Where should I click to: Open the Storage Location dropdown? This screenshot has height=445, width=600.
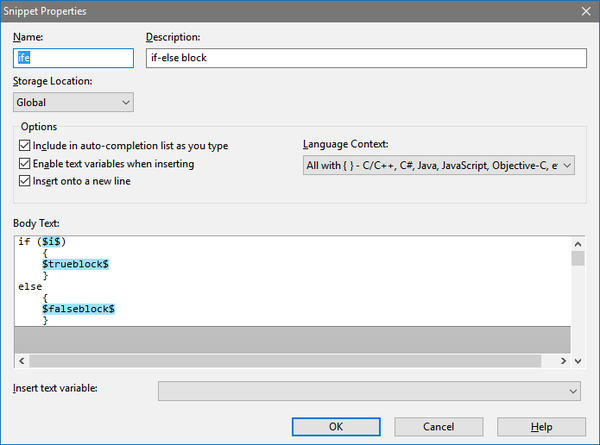point(73,102)
